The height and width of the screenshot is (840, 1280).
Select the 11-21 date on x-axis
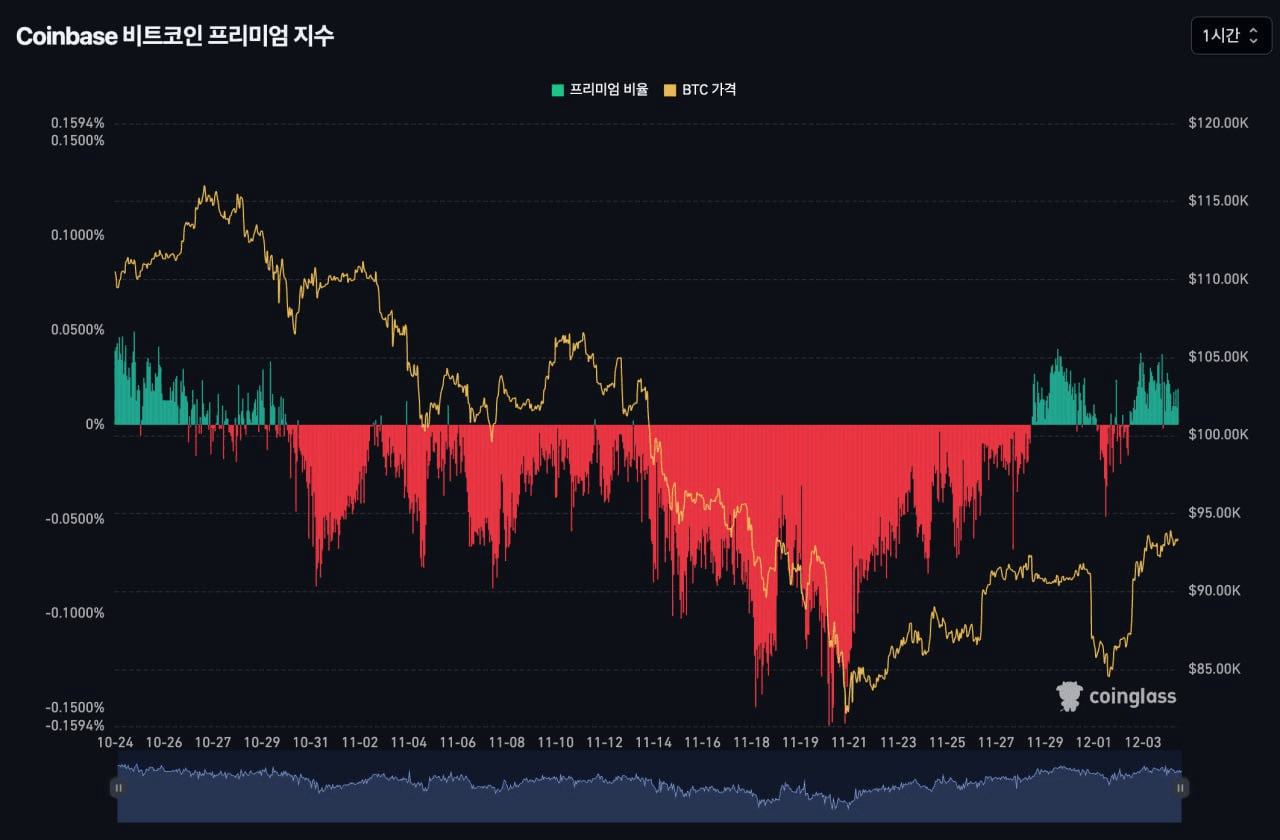click(x=850, y=743)
